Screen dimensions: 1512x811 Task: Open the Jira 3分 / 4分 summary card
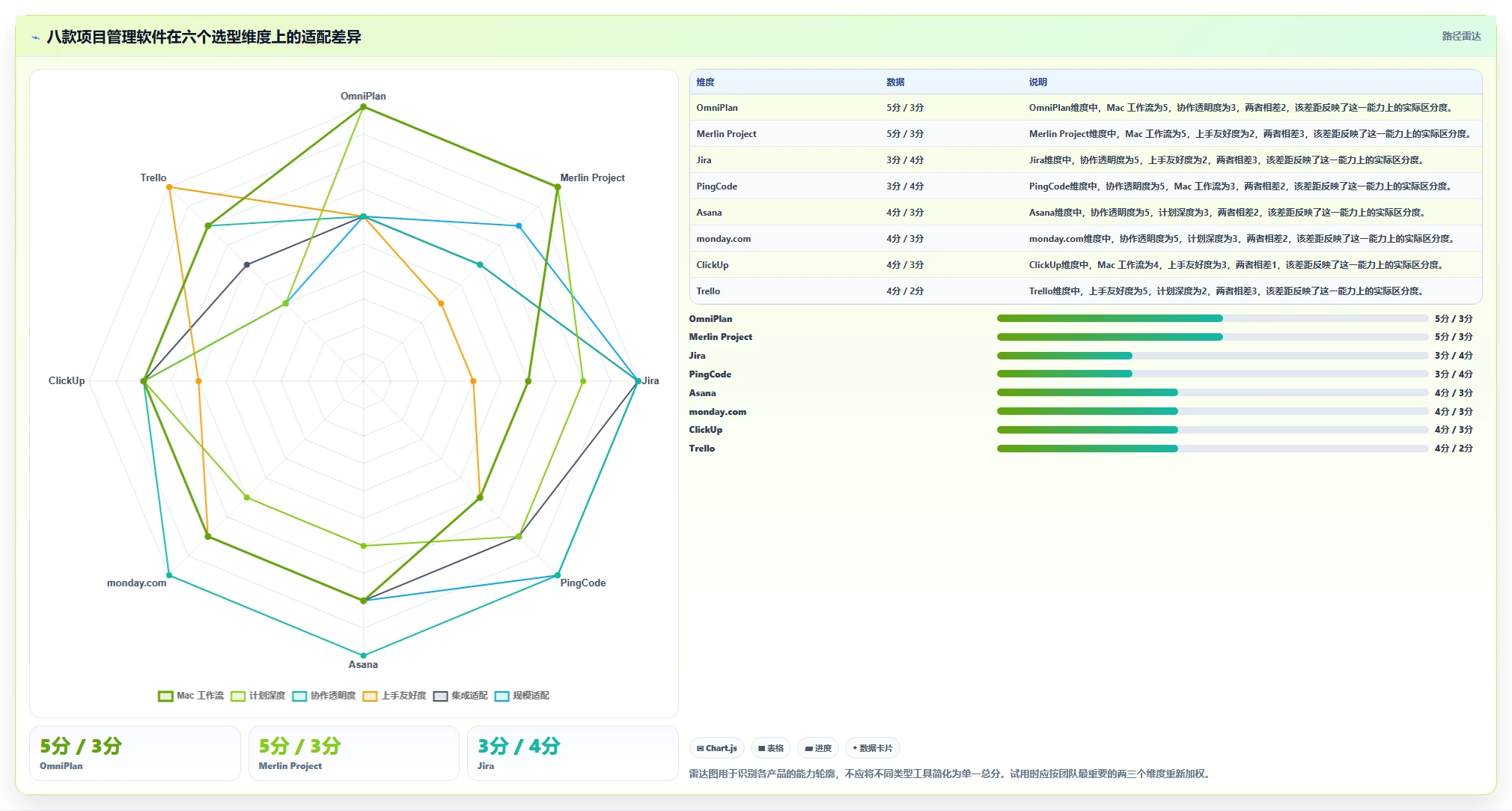coord(573,753)
